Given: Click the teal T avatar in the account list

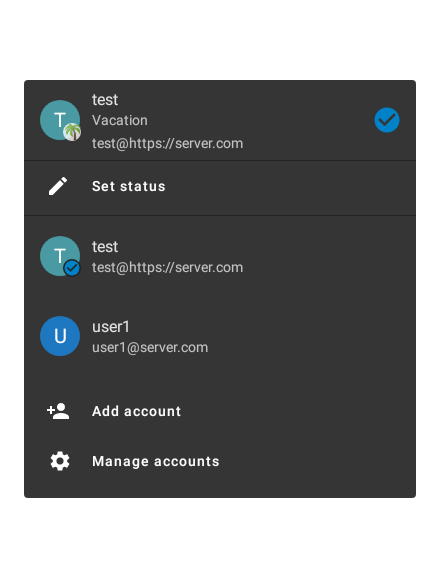Looking at the screenshot, I should click(60, 256).
